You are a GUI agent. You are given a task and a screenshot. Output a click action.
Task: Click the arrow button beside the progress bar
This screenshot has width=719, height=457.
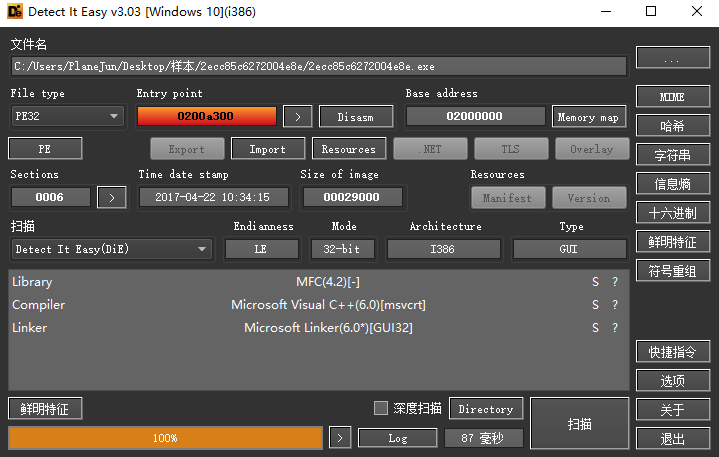(341, 438)
